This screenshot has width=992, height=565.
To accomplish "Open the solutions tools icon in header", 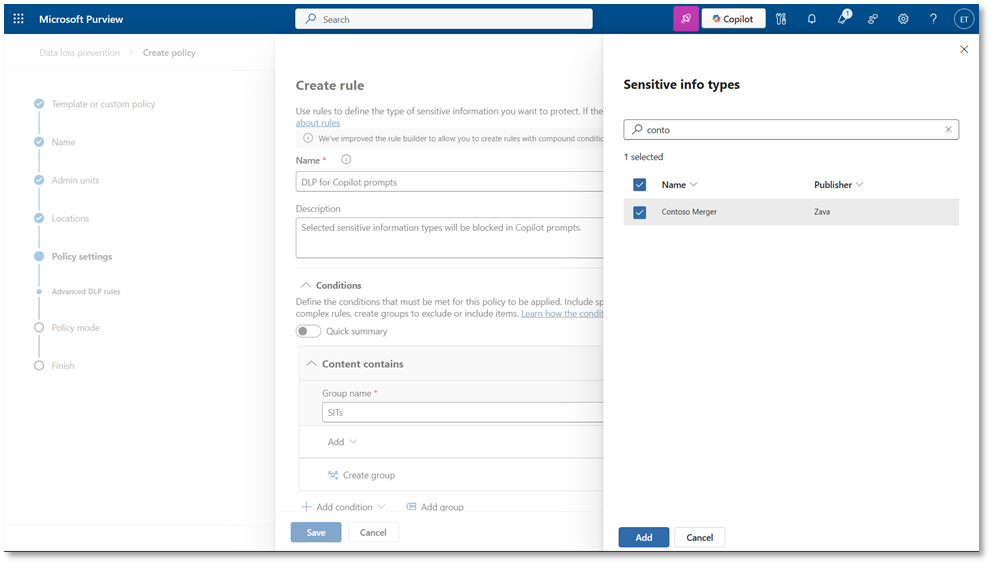I will click(781, 19).
